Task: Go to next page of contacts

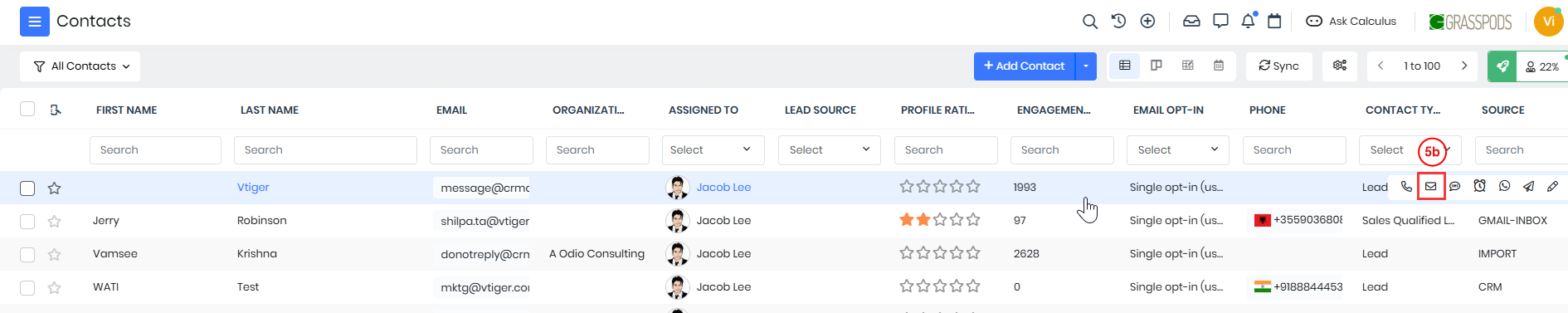Action: coord(1464,66)
